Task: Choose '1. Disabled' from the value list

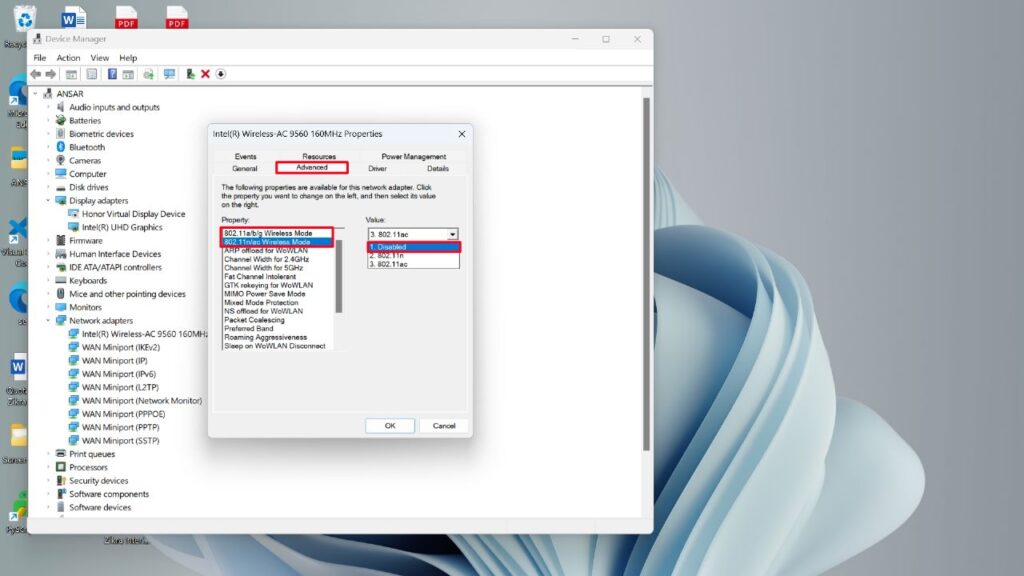Action: tap(413, 247)
